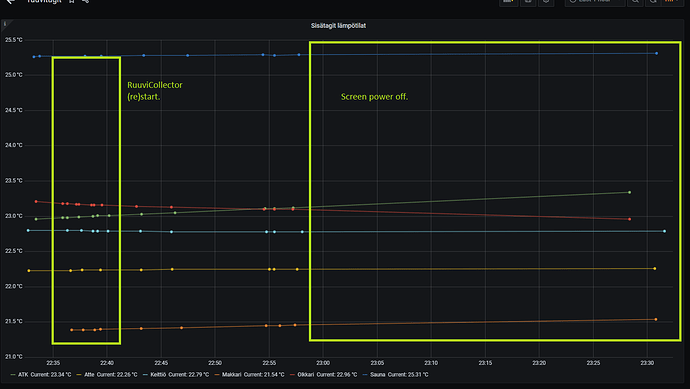Click the last red Olkkari data point

[629, 219]
